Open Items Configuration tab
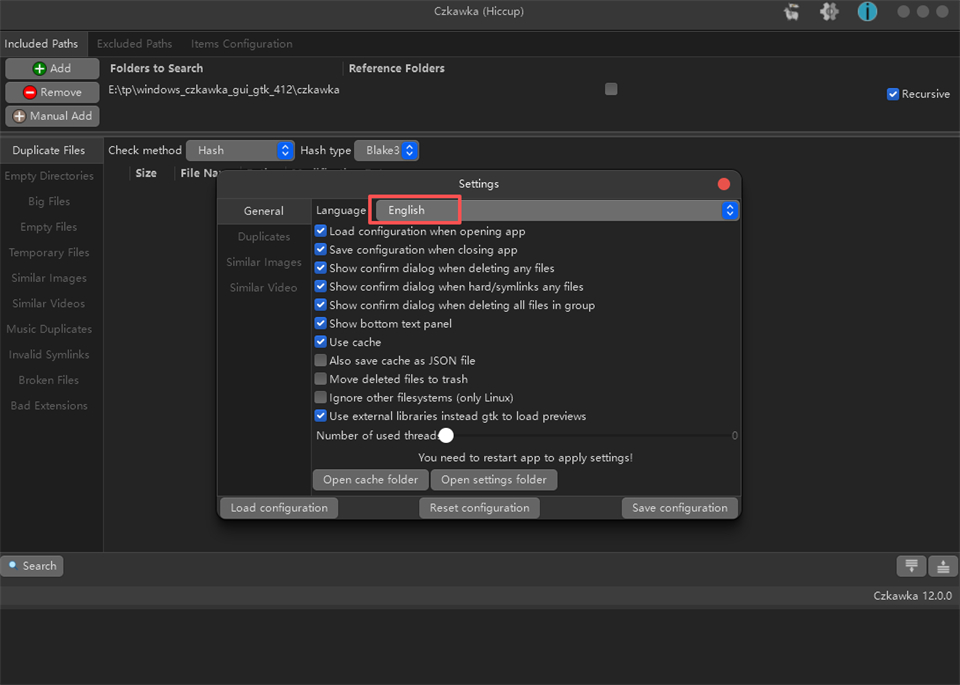 point(241,44)
